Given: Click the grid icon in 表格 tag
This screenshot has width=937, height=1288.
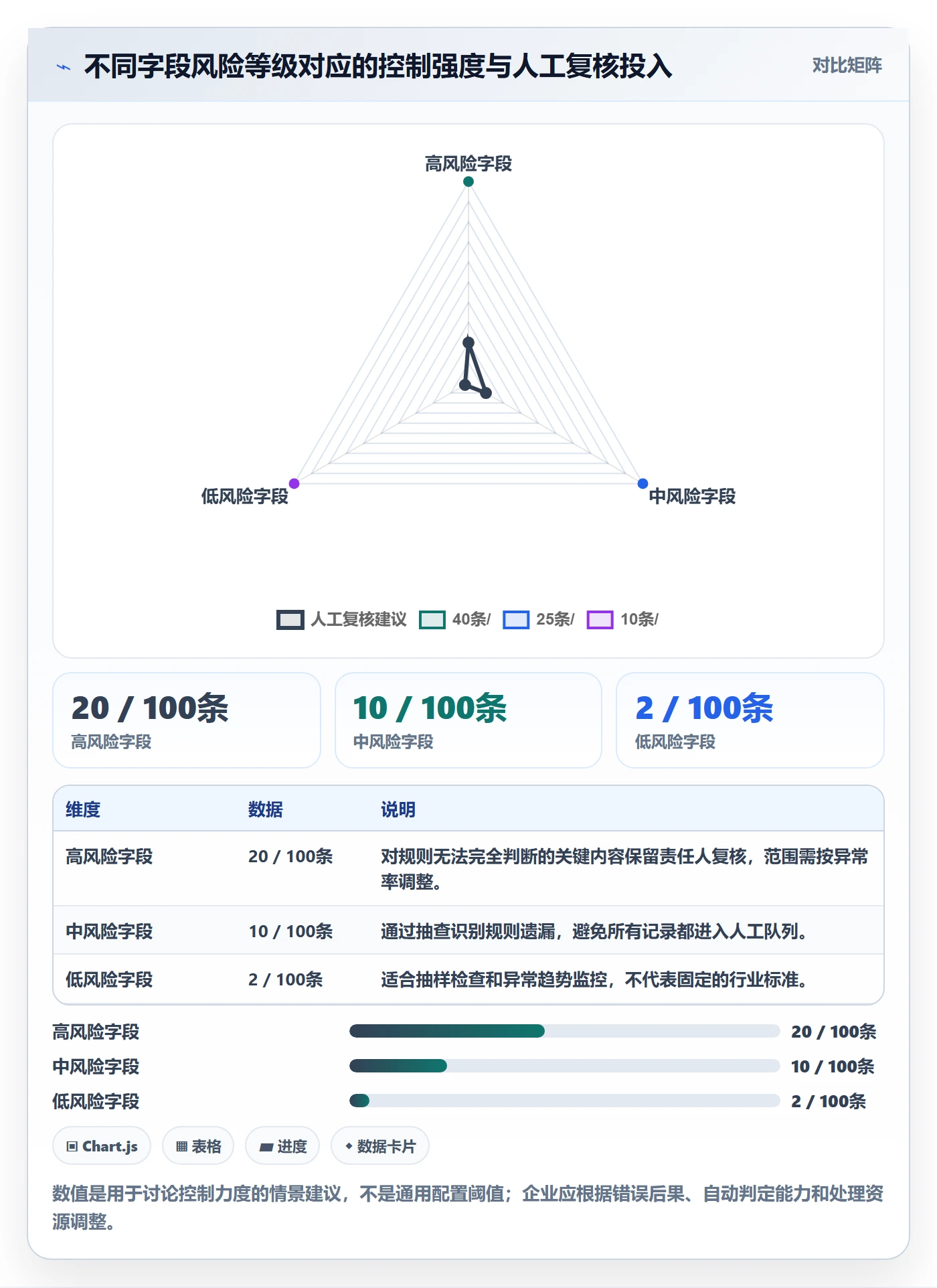Looking at the screenshot, I should pyautogui.click(x=181, y=1147).
